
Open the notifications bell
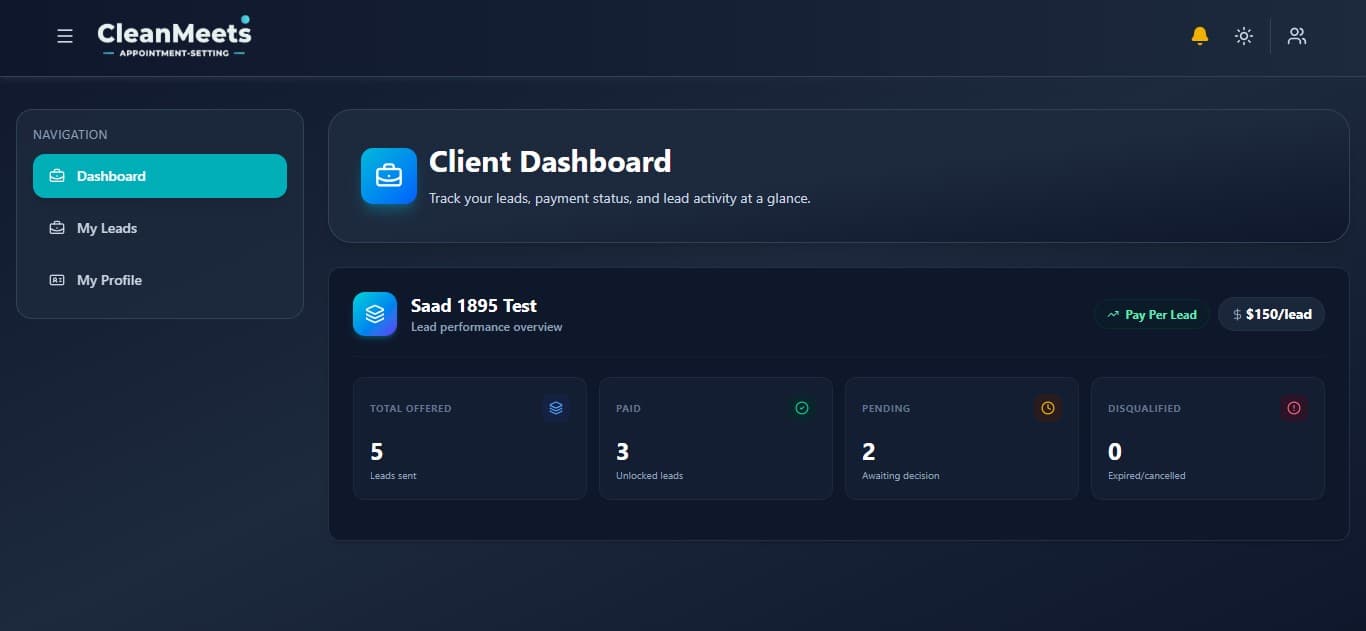tap(1200, 36)
